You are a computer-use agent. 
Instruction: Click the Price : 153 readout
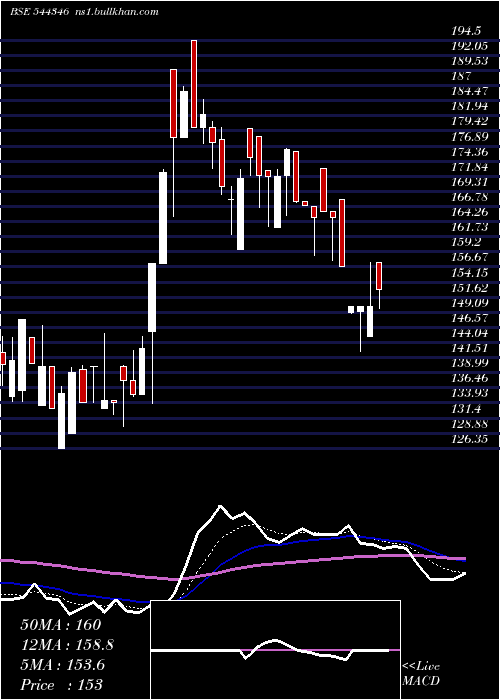point(62,685)
